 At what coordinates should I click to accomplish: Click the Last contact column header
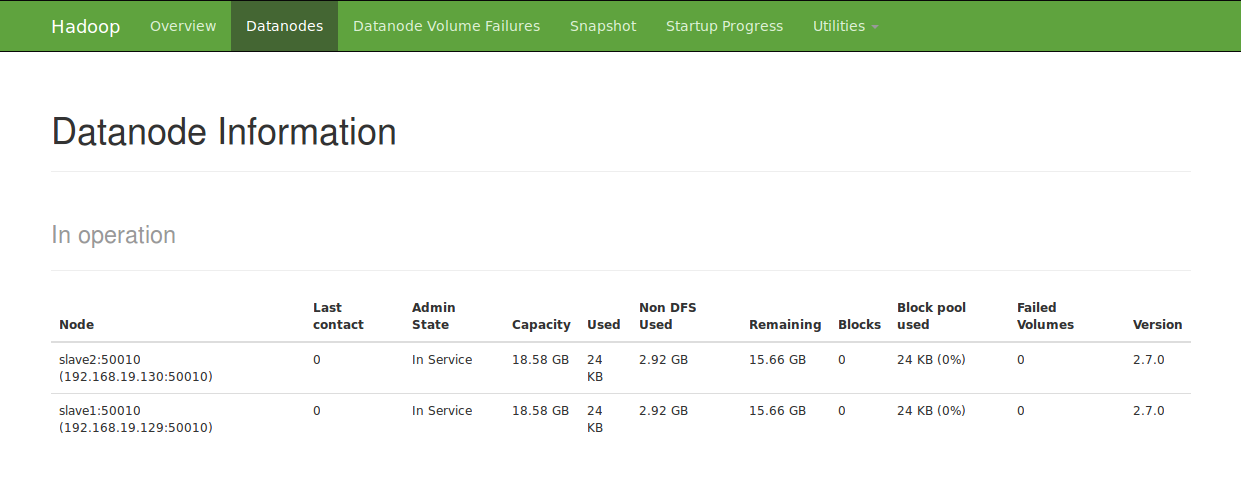coord(338,316)
